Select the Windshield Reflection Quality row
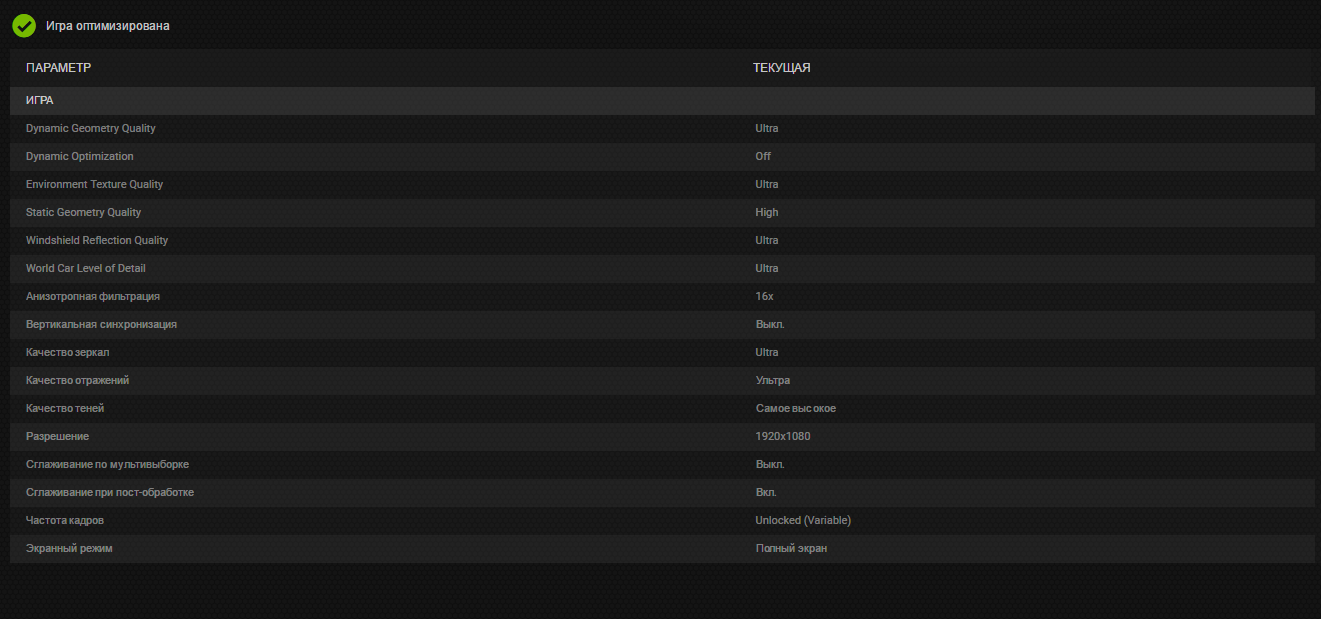The image size is (1321, 619). (97, 240)
